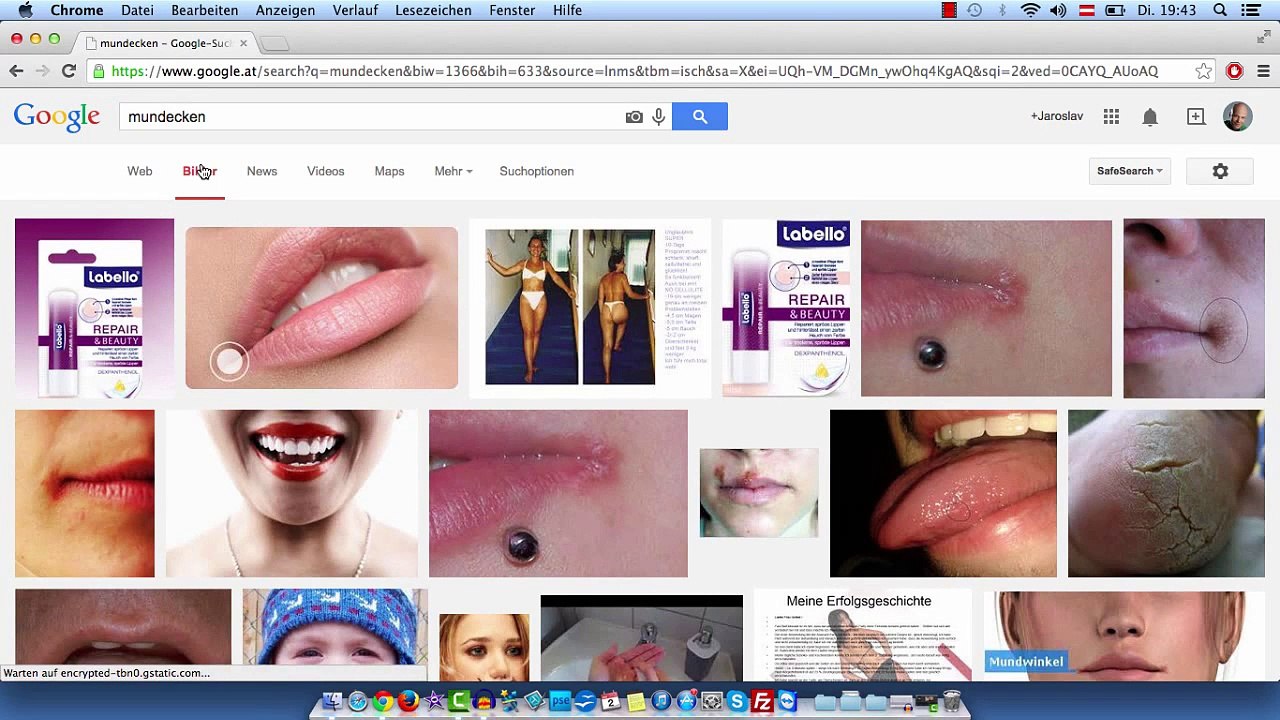Select the URL in the address bar
Image resolution: width=1280 pixels, height=720 pixels.
coord(634,71)
